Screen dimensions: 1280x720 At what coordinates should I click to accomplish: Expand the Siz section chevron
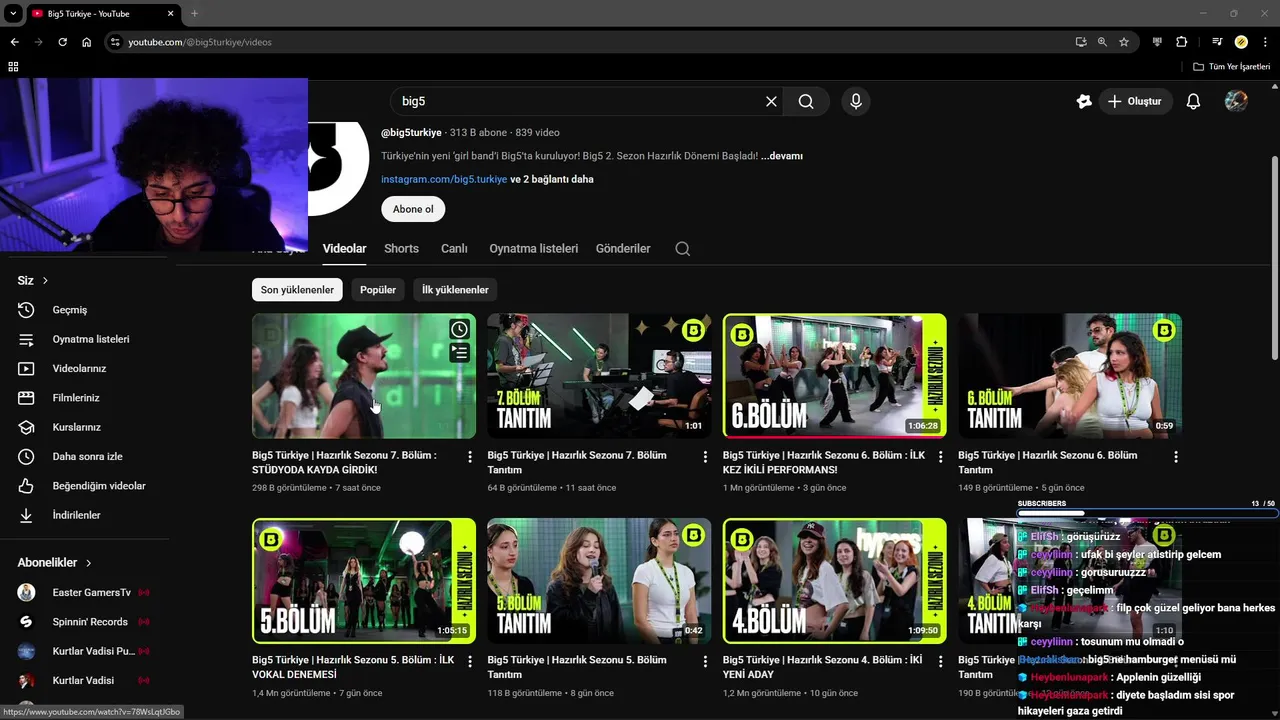(45, 281)
